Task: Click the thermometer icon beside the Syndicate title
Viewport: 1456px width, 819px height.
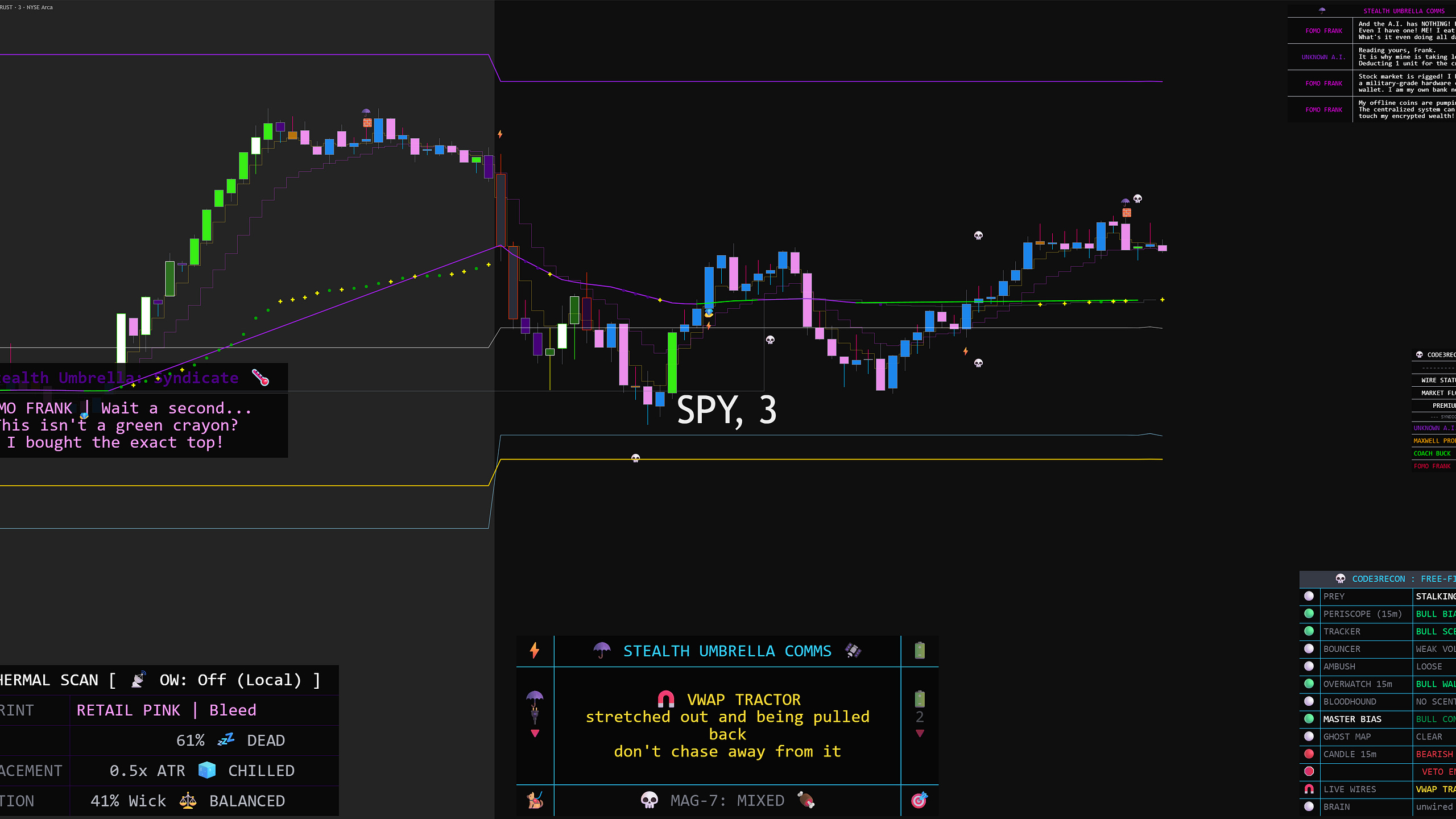Action: (x=260, y=378)
